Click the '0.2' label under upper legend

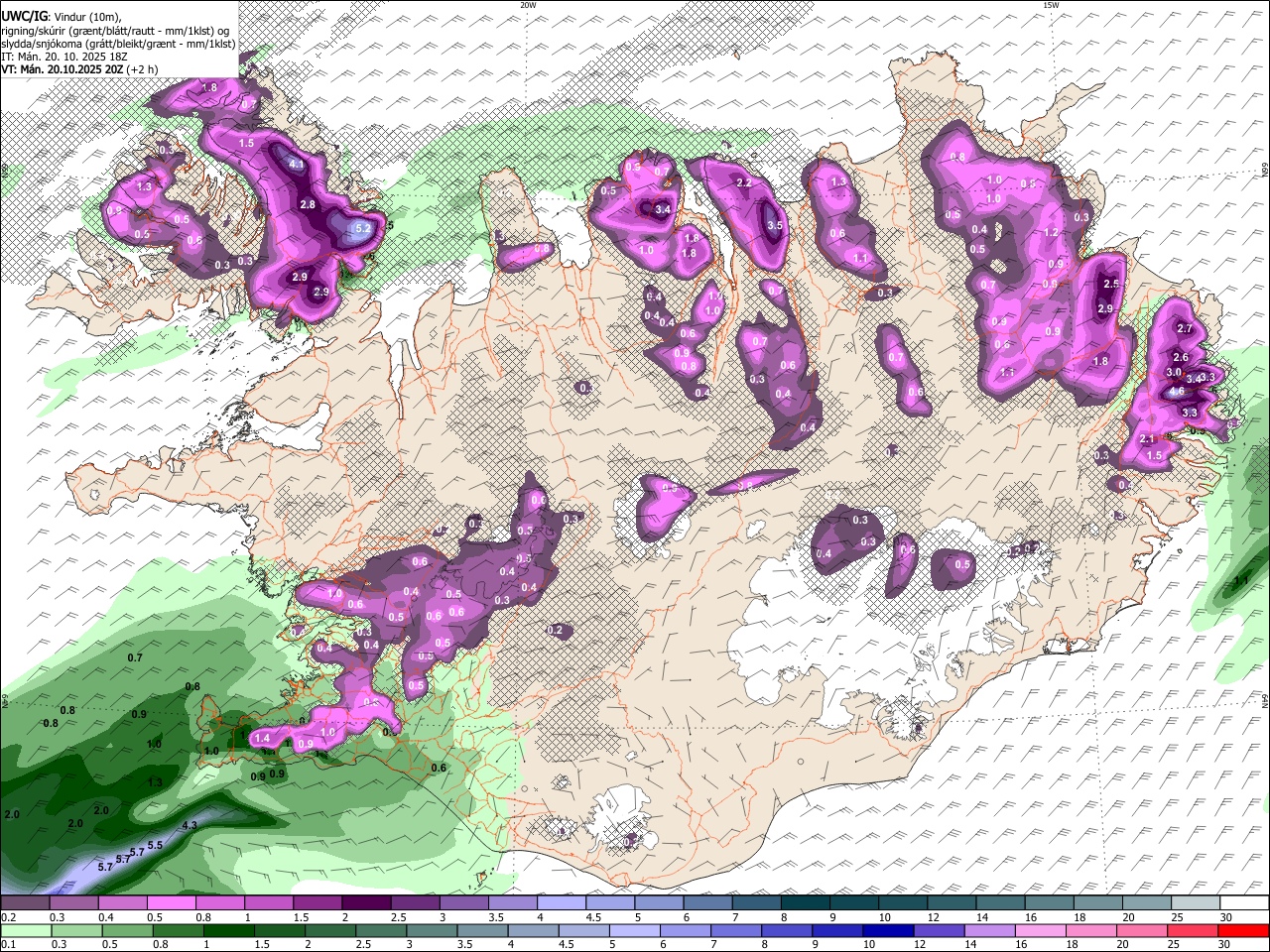pos(8,918)
